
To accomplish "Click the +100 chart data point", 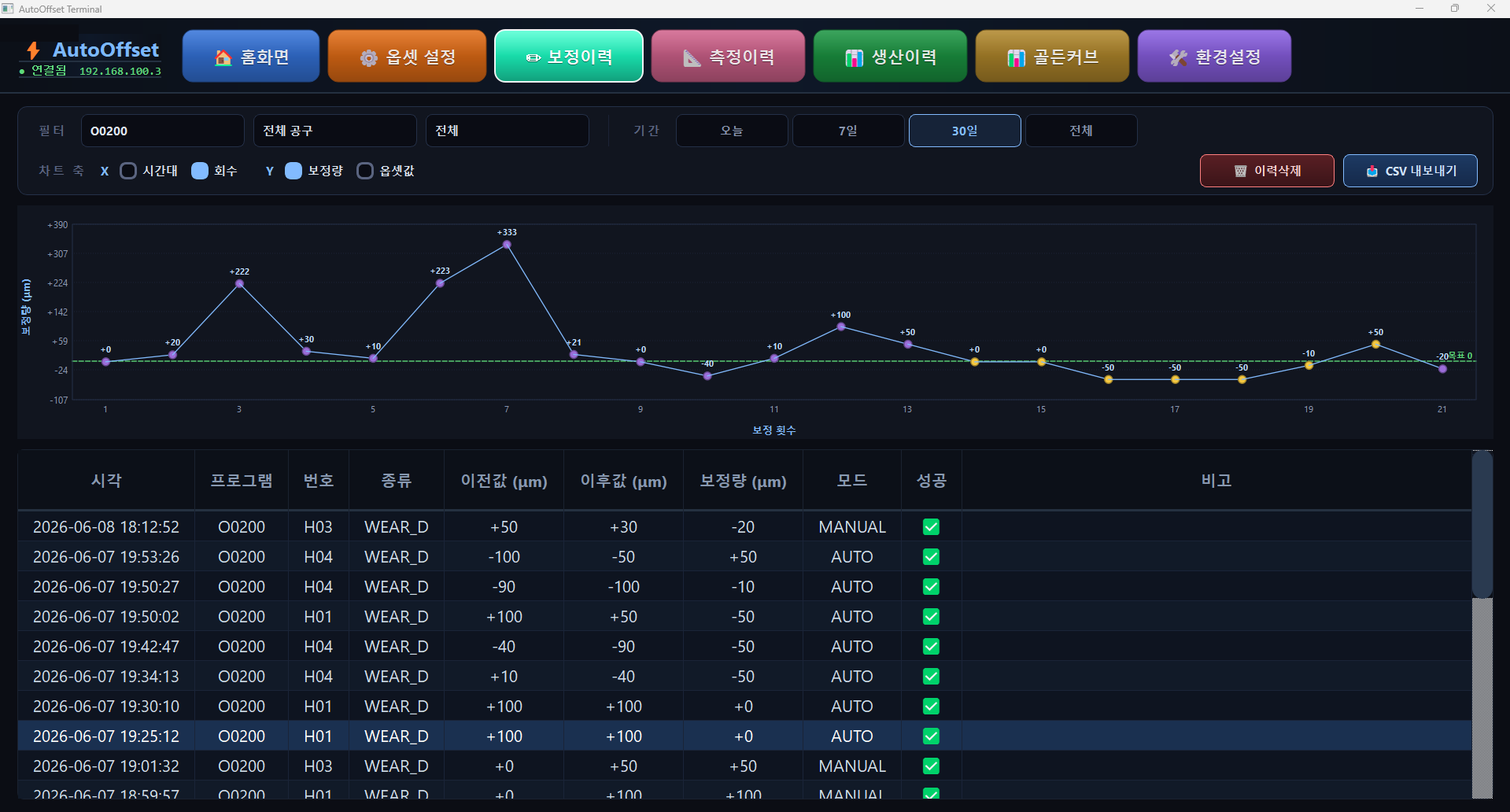I will coord(841,327).
